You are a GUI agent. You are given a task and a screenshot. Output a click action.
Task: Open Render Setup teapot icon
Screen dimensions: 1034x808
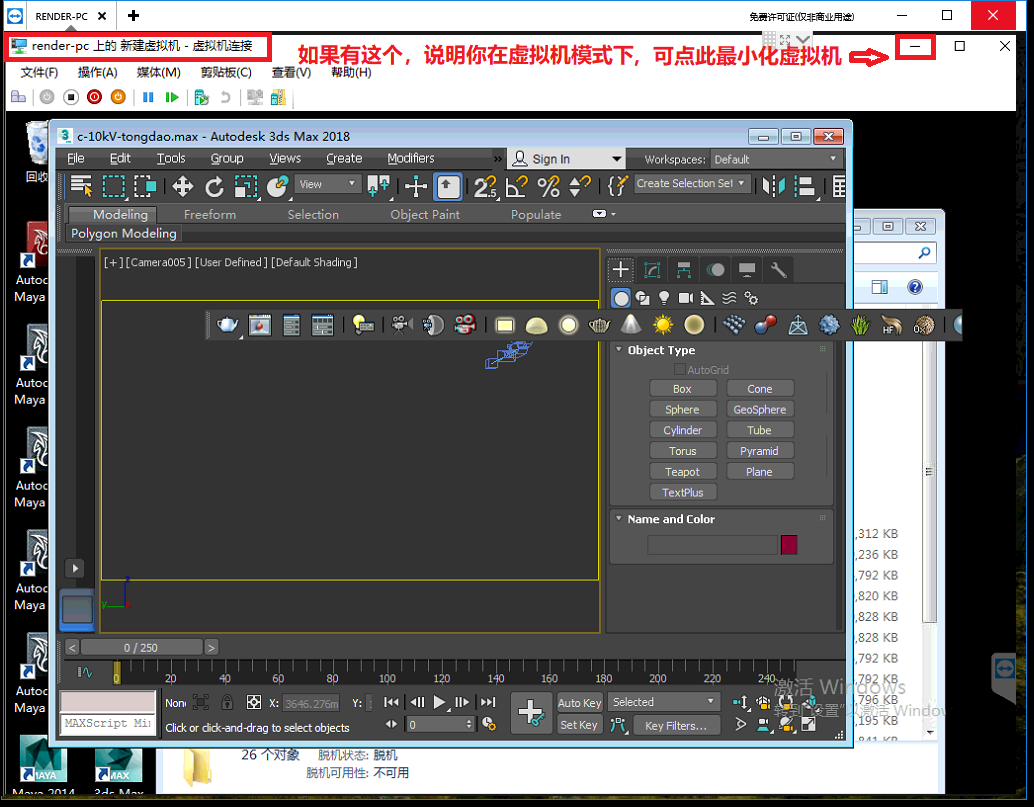[x=228, y=325]
